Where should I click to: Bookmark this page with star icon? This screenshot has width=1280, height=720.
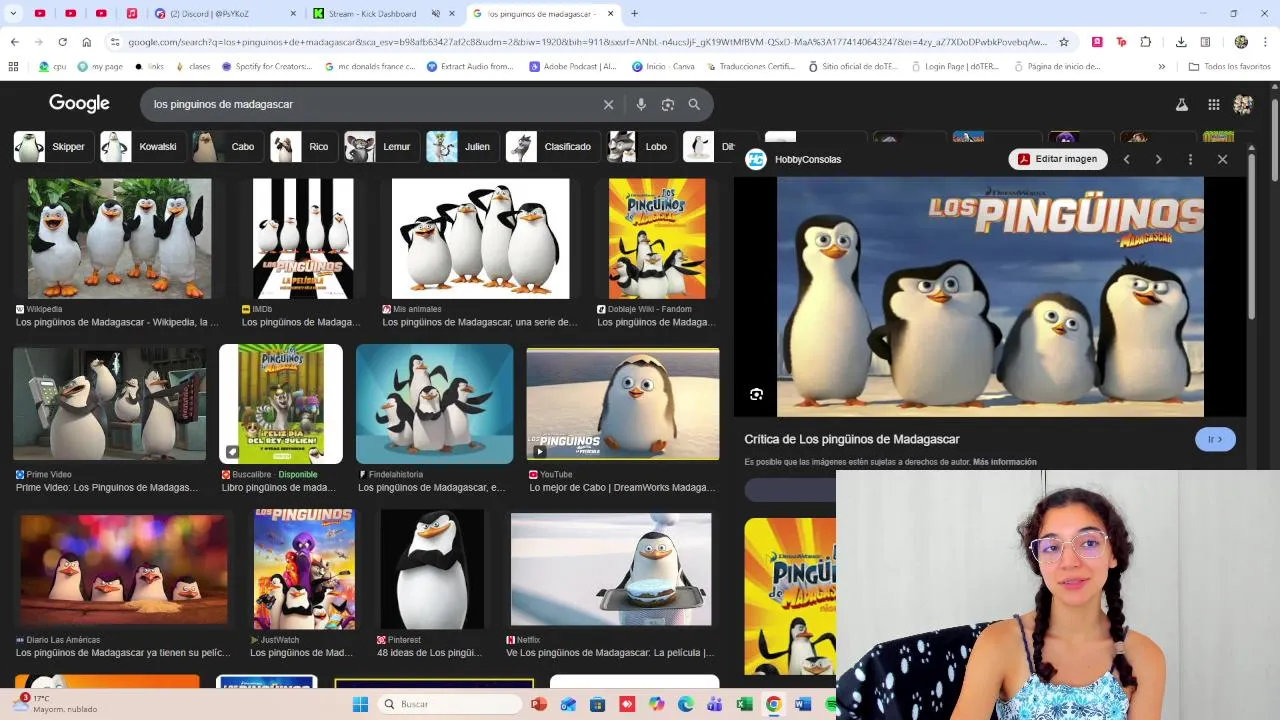(x=1064, y=42)
